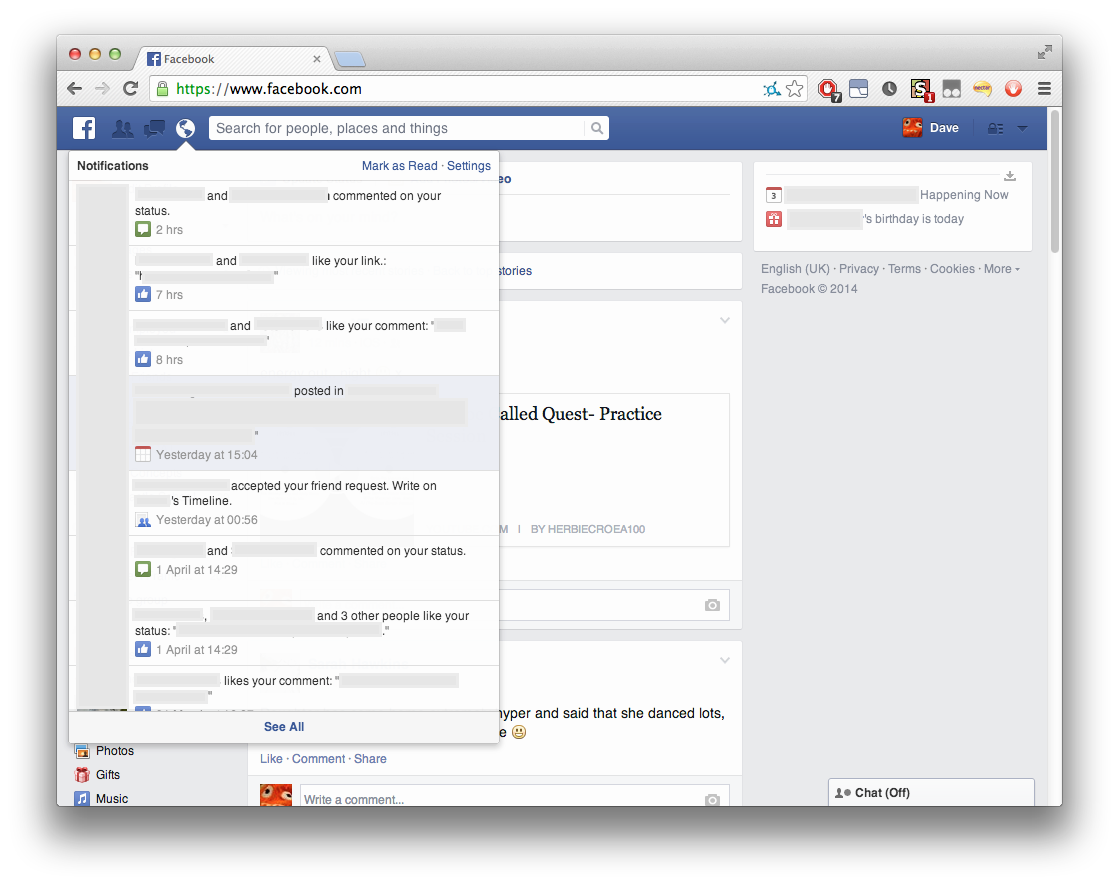Click the Facebook home logo icon
The height and width of the screenshot is (885, 1119).
(83, 128)
